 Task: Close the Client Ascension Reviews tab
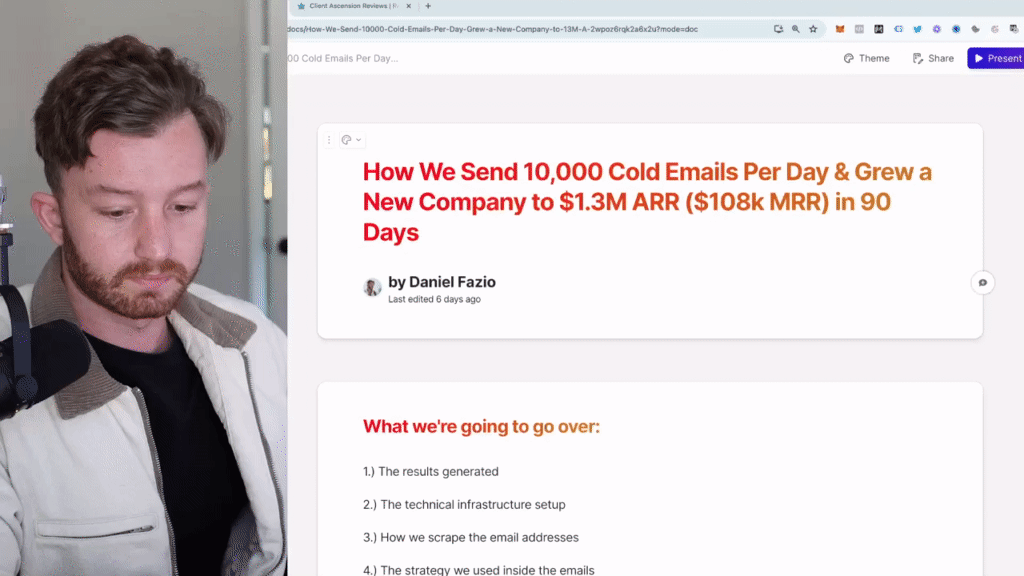[409, 6]
